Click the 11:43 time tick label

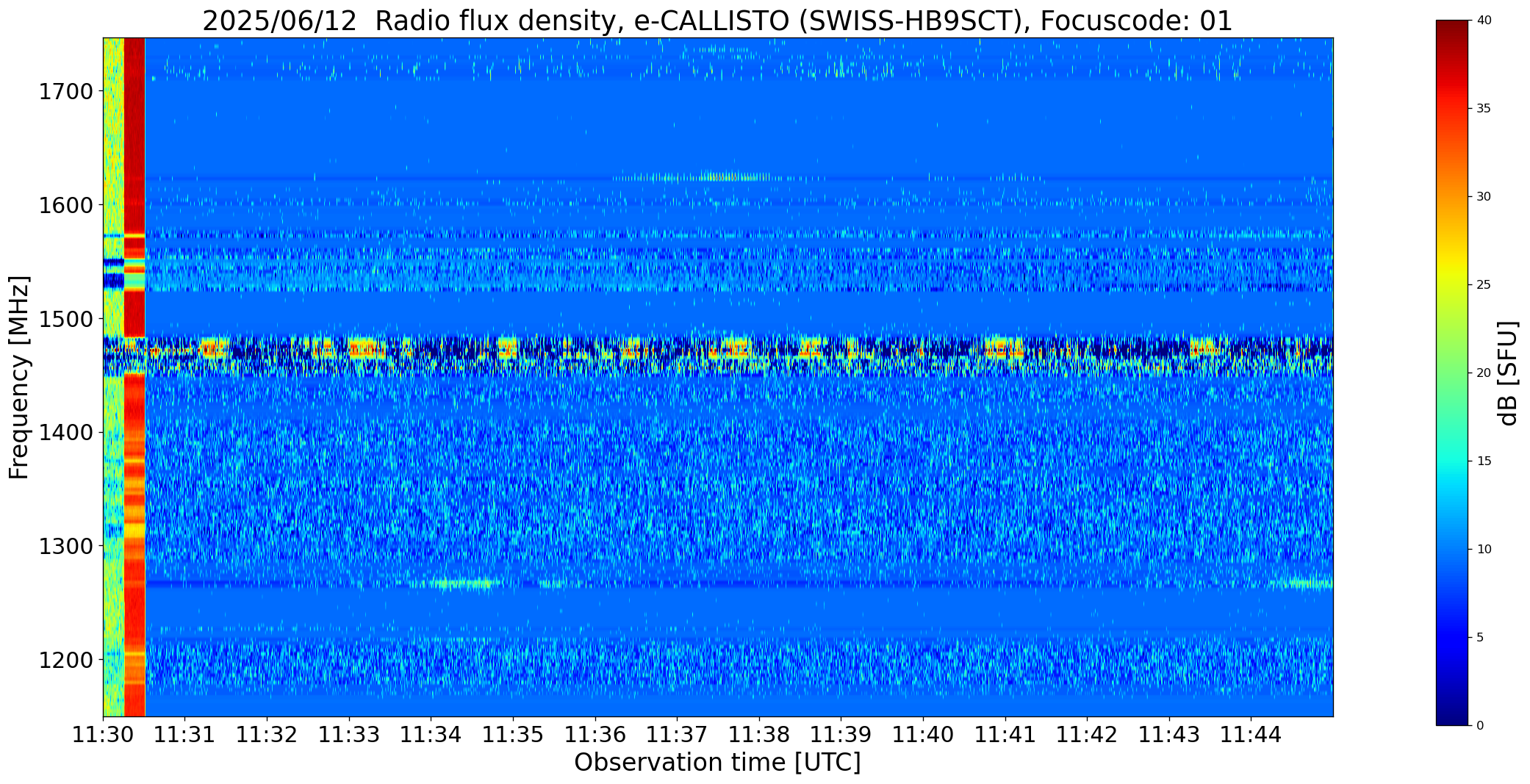[x=1169, y=734]
